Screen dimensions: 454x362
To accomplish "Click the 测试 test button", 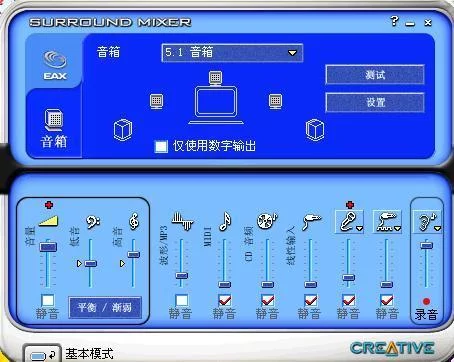I will click(375, 75).
